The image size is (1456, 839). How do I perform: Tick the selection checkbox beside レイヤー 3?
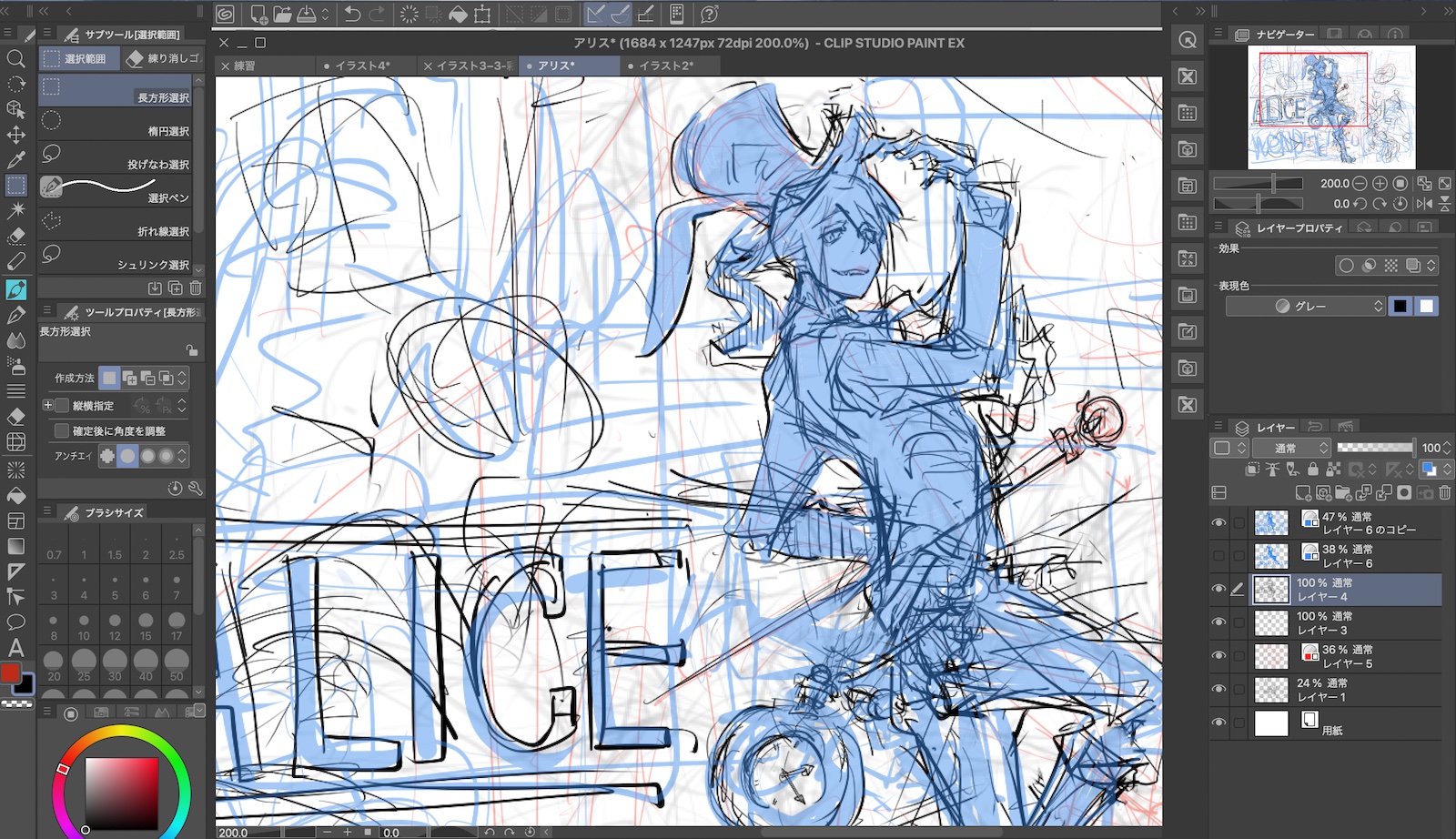(1239, 622)
